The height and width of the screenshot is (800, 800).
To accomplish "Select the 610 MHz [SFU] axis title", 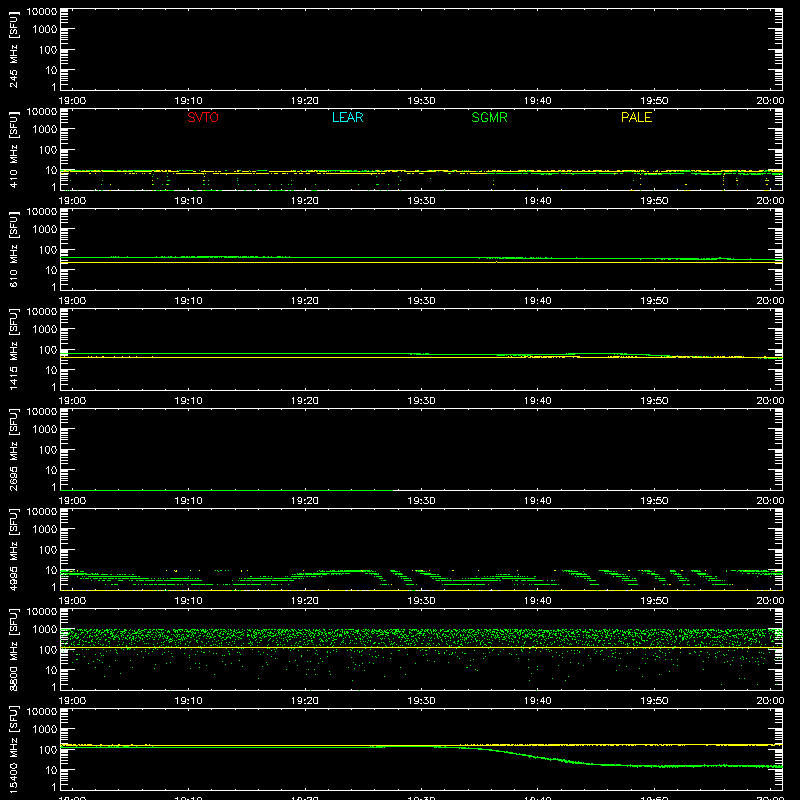I will [x=14, y=249].
